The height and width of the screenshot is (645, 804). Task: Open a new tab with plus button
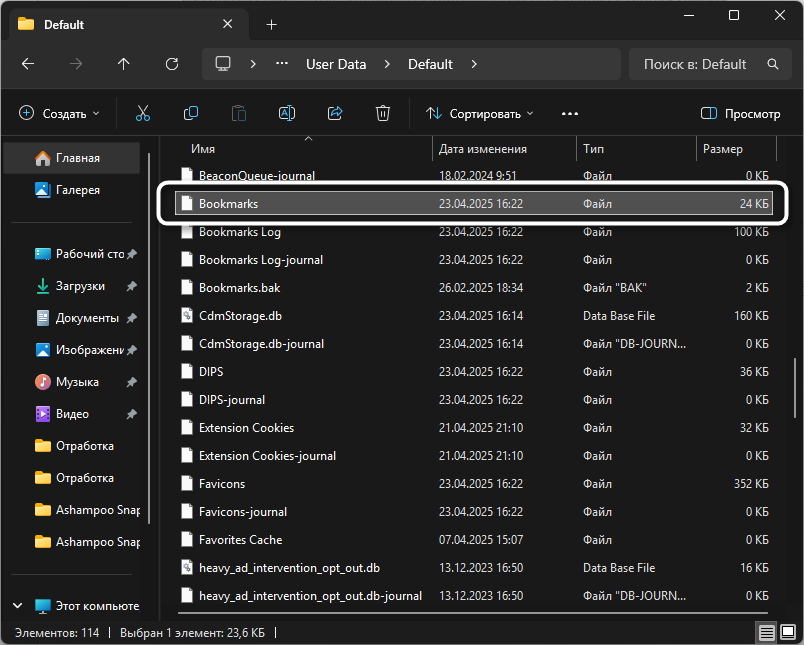point(271,24)
